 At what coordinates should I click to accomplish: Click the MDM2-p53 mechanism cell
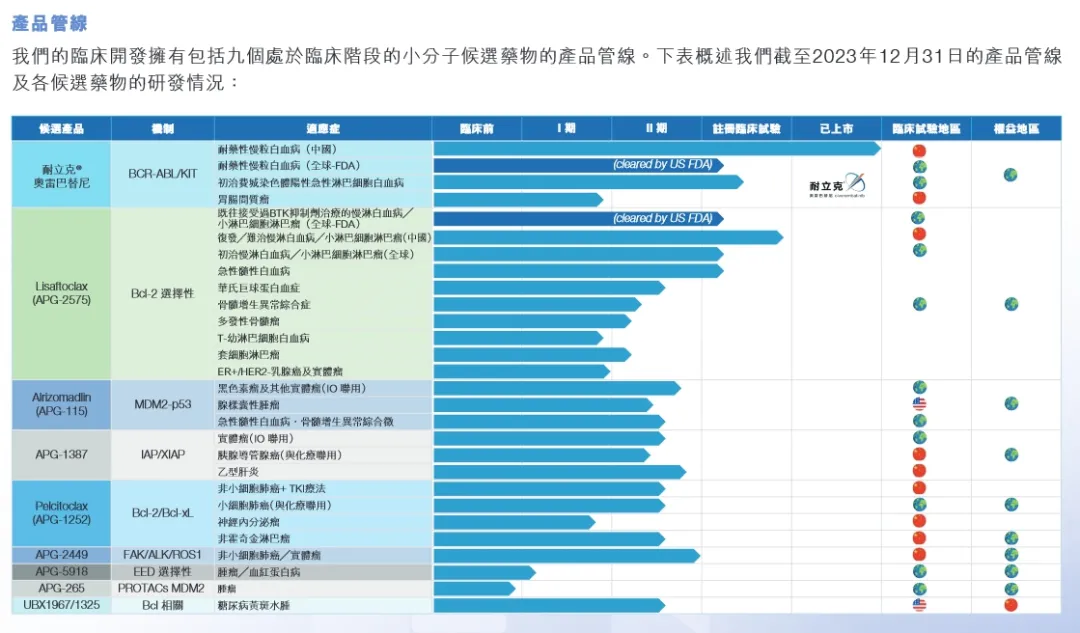162,404
